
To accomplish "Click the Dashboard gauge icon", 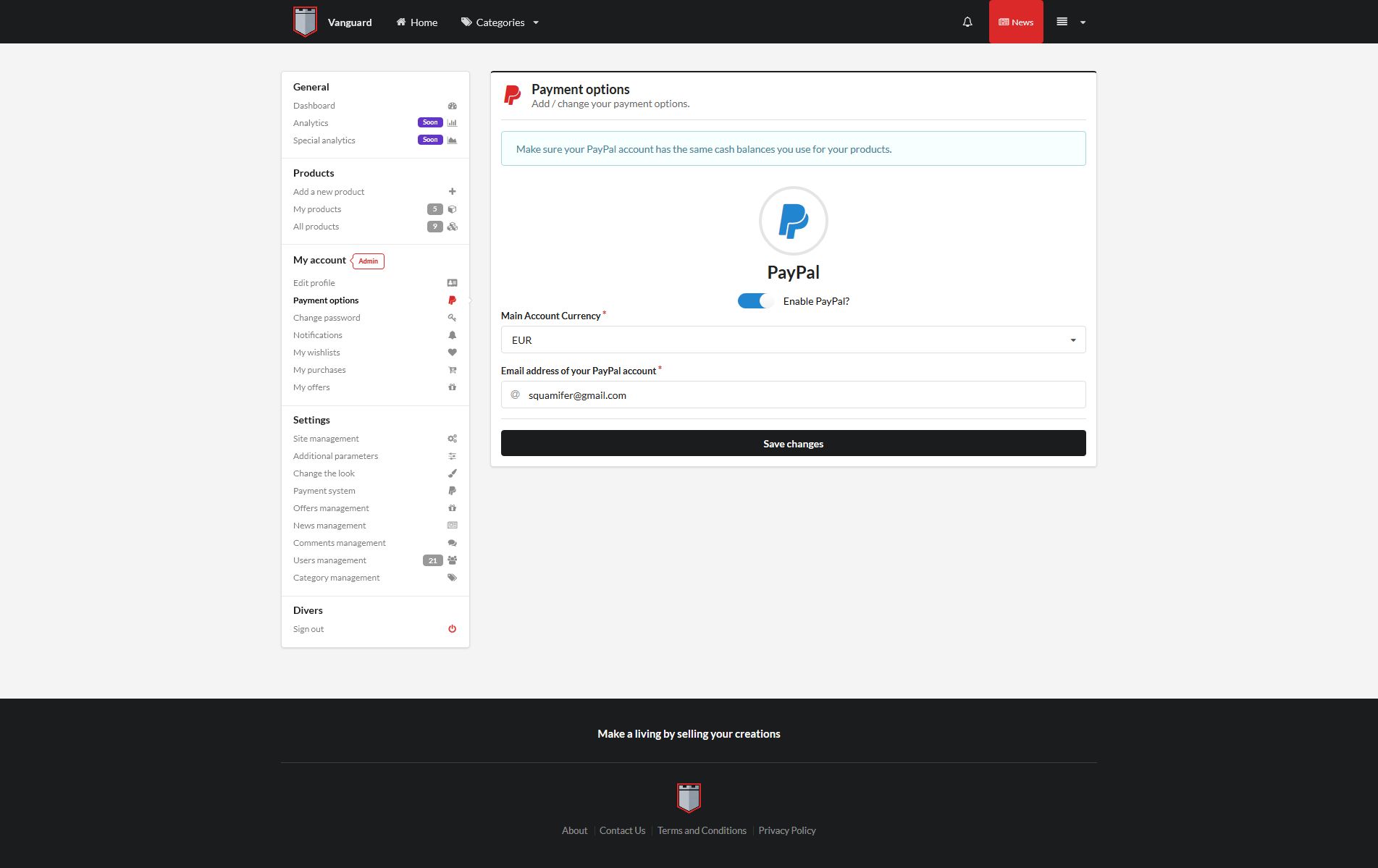I will [452, 106].
